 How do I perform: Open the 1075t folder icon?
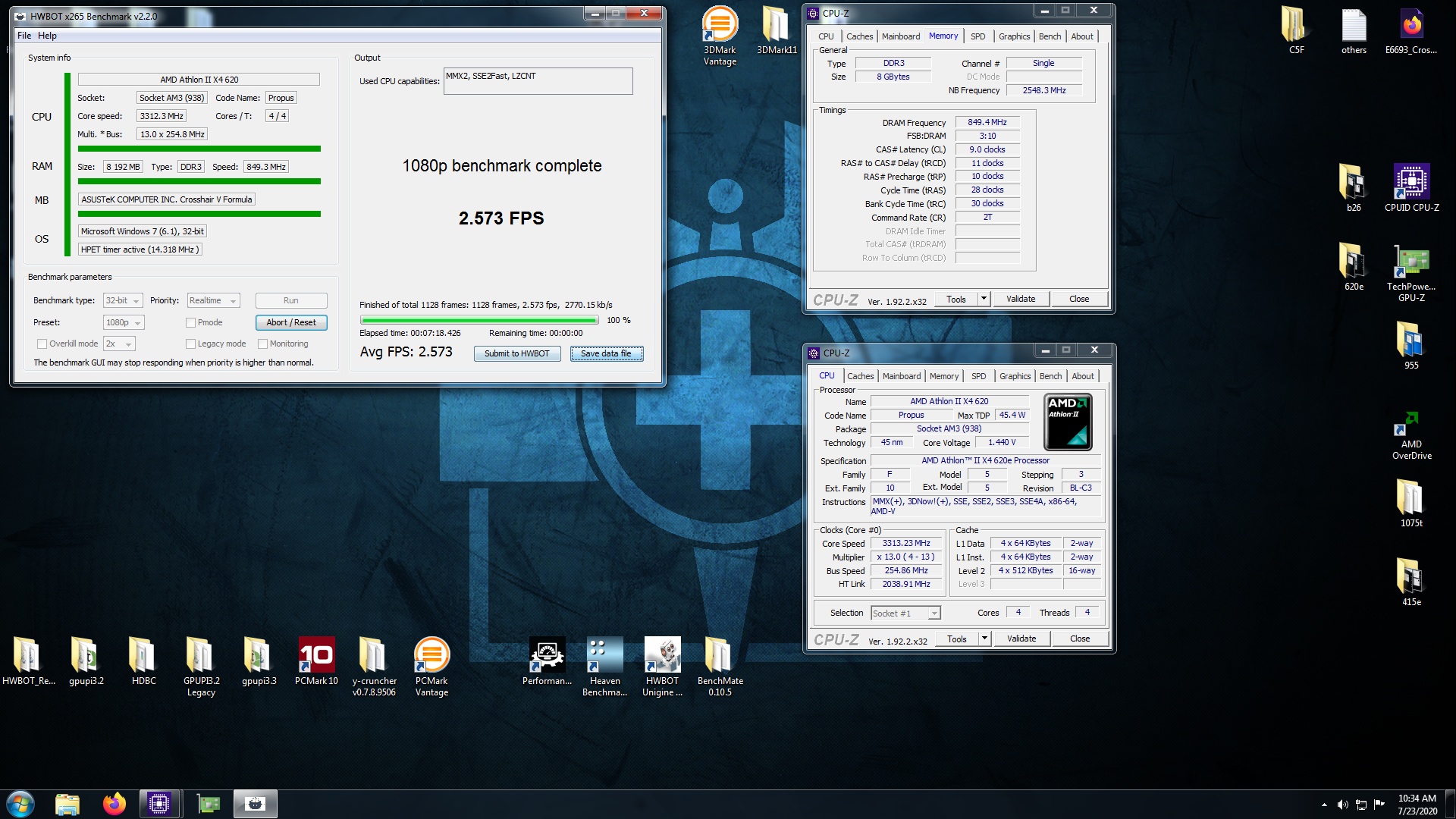[1411, 503]
